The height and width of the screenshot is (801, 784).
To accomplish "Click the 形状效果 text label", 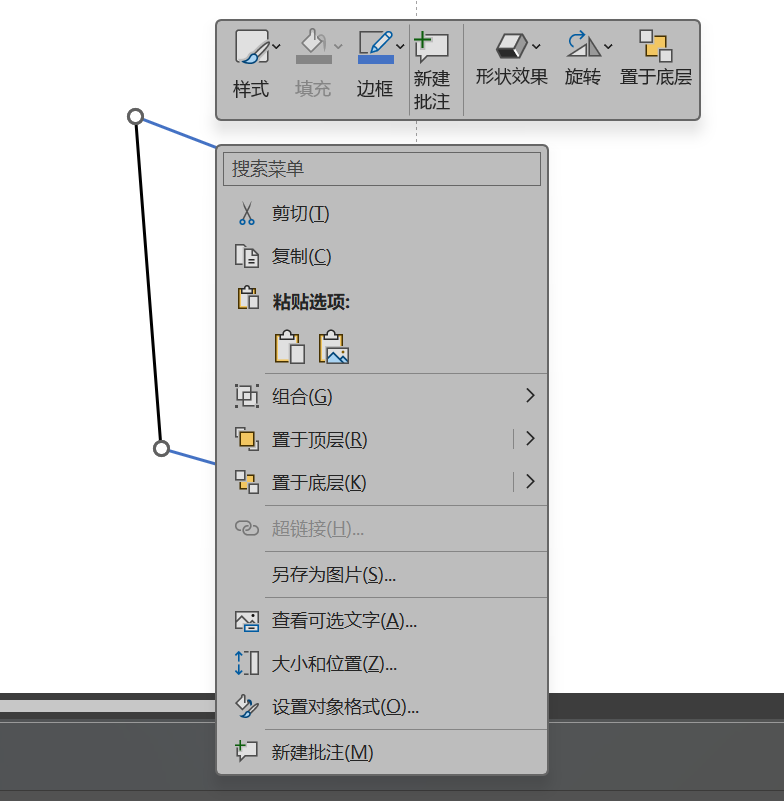I will 512,77.
